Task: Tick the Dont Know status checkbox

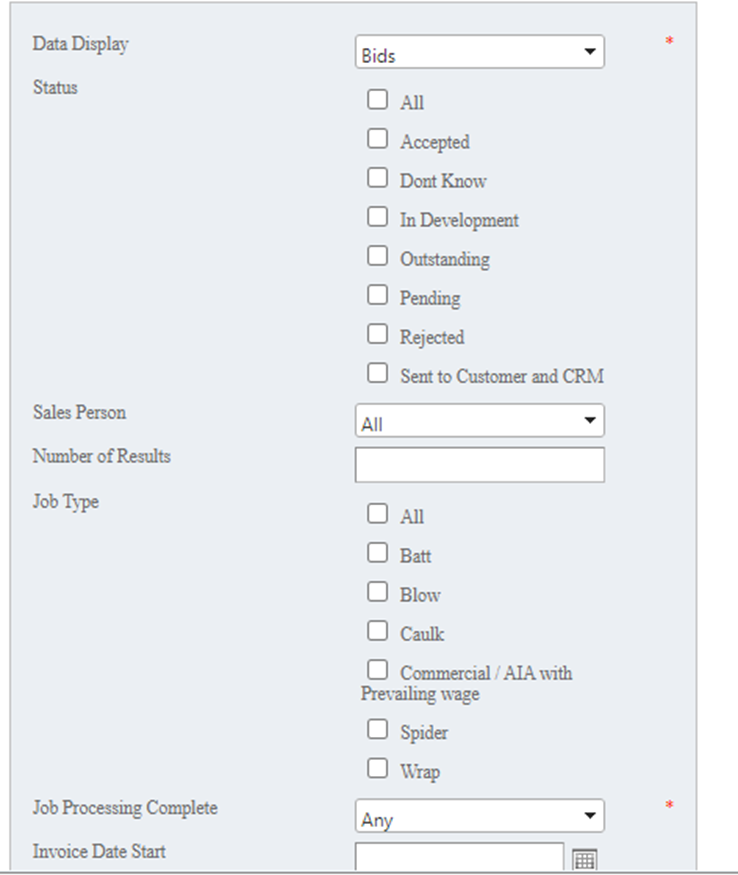Action: pos(377,178)
